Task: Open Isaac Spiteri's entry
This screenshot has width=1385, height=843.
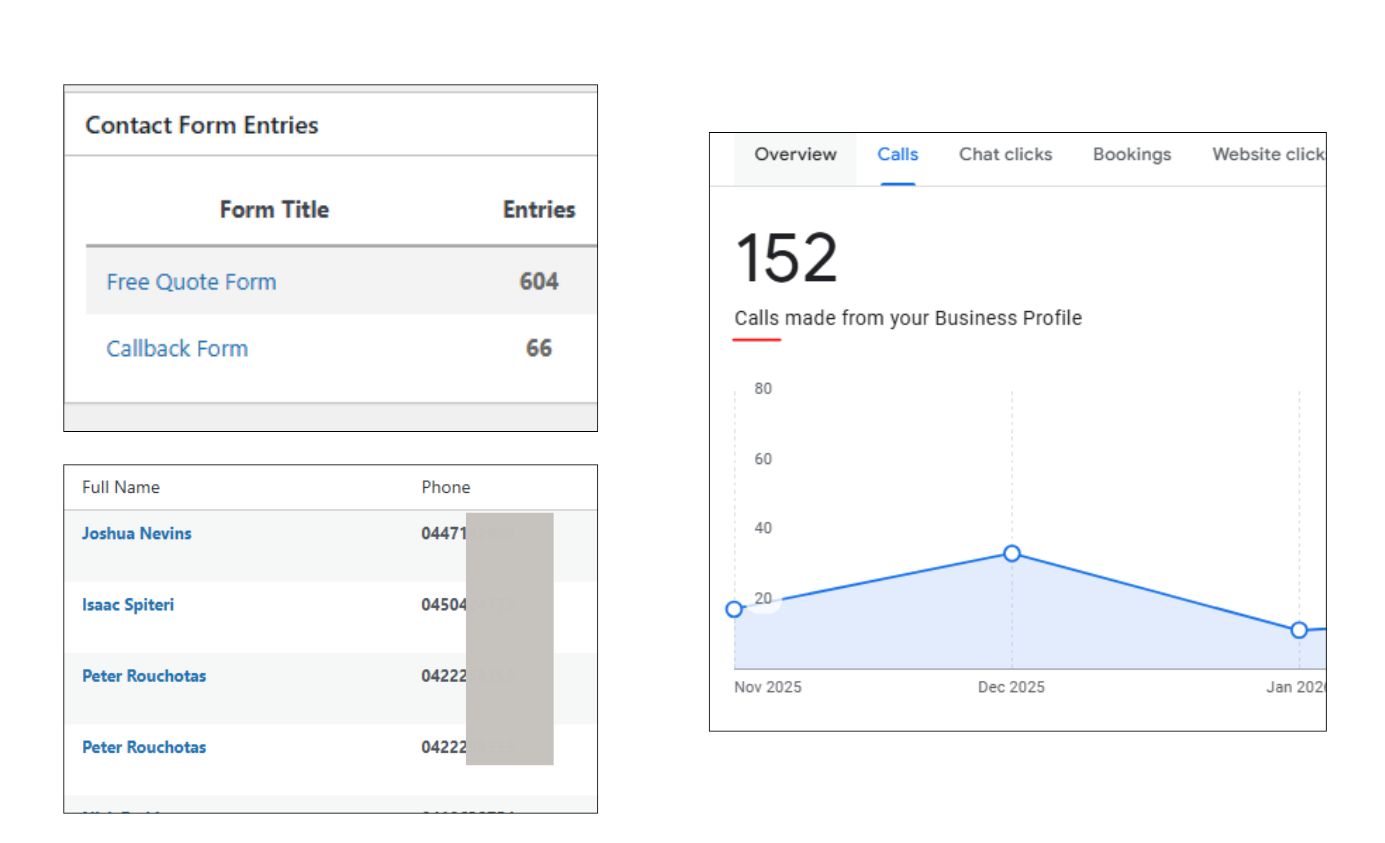Action: click(x=128, y=605)
